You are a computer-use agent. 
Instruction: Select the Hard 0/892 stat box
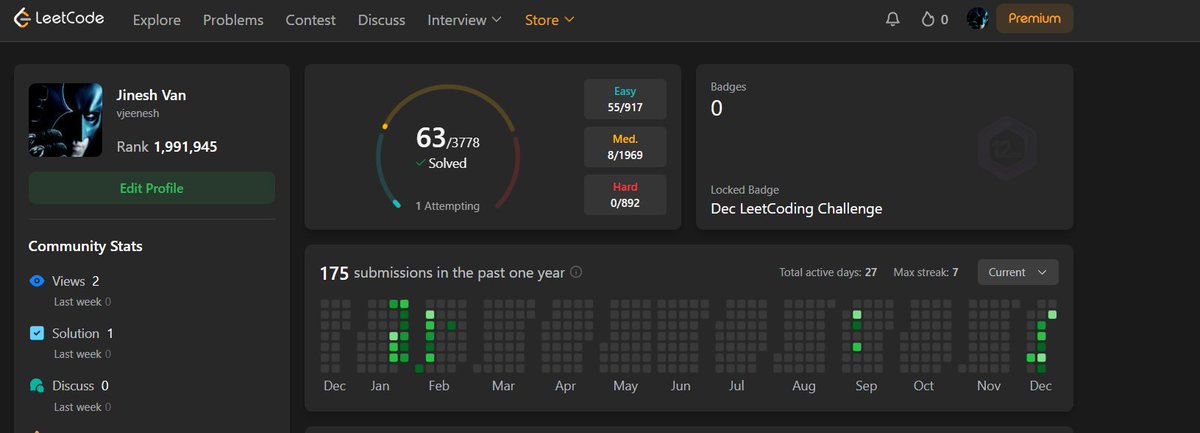click(x=625, y=195)
